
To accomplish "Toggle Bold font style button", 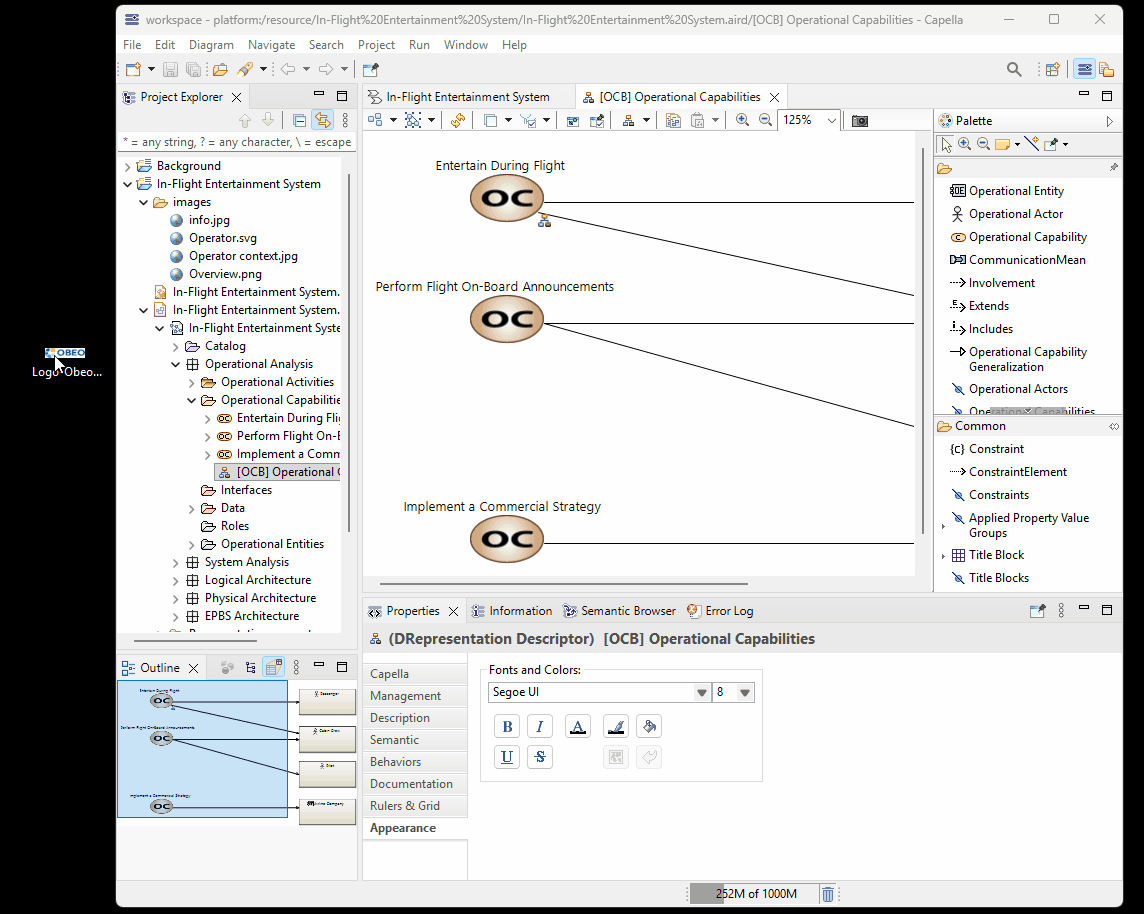I will point(507,727).
